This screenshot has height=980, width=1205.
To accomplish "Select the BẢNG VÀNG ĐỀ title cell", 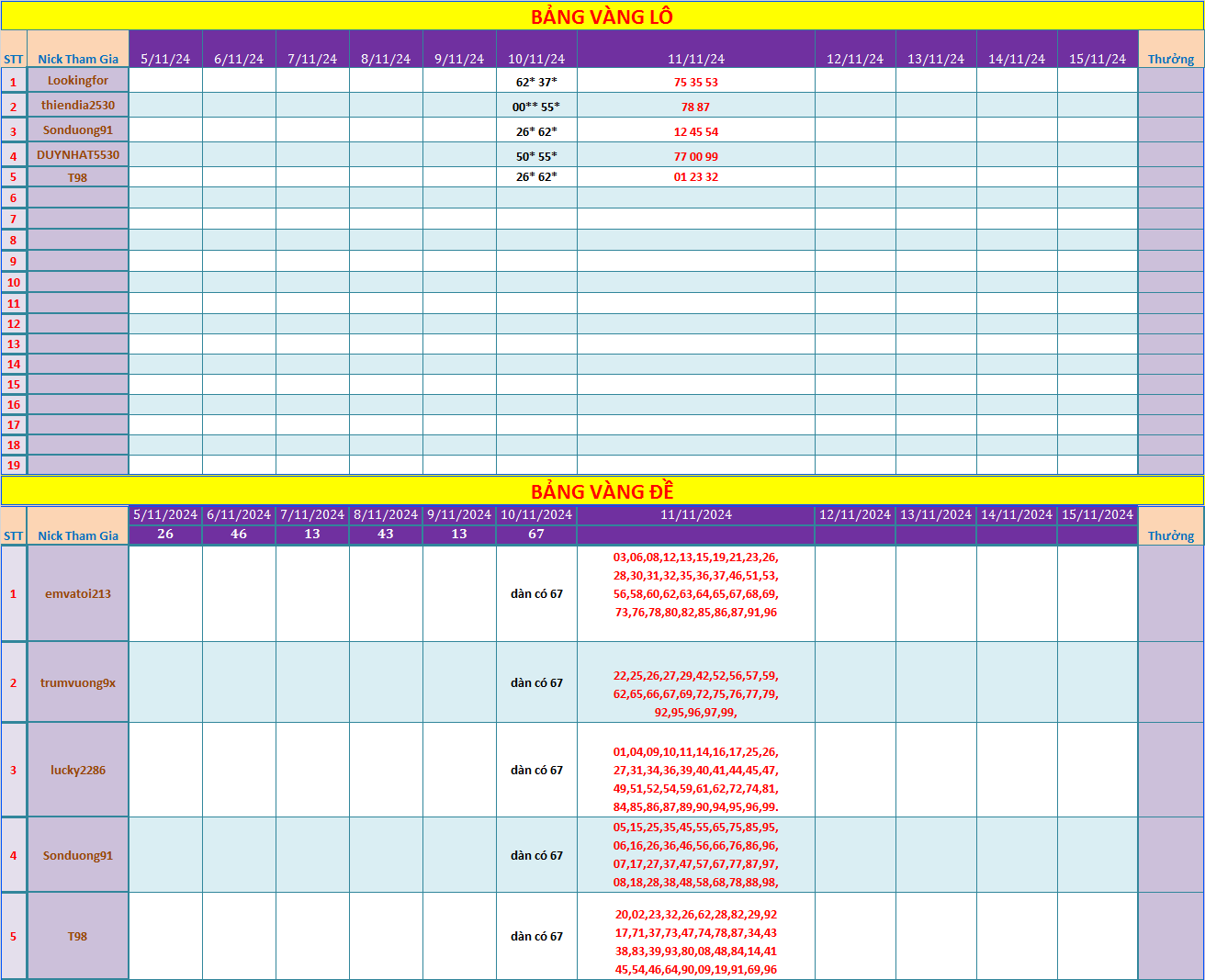I will point(602,490).
